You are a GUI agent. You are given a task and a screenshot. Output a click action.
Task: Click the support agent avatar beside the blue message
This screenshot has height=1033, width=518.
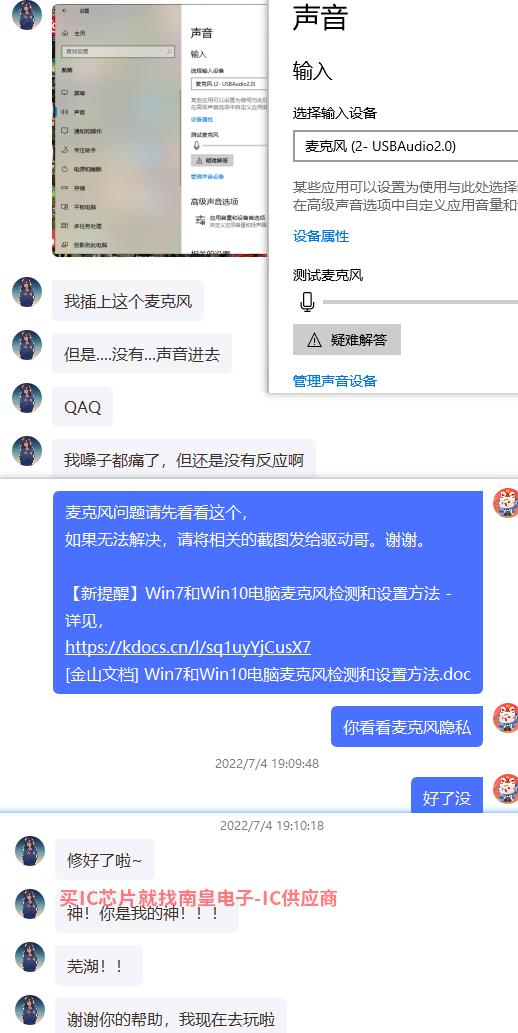(507, 503)
